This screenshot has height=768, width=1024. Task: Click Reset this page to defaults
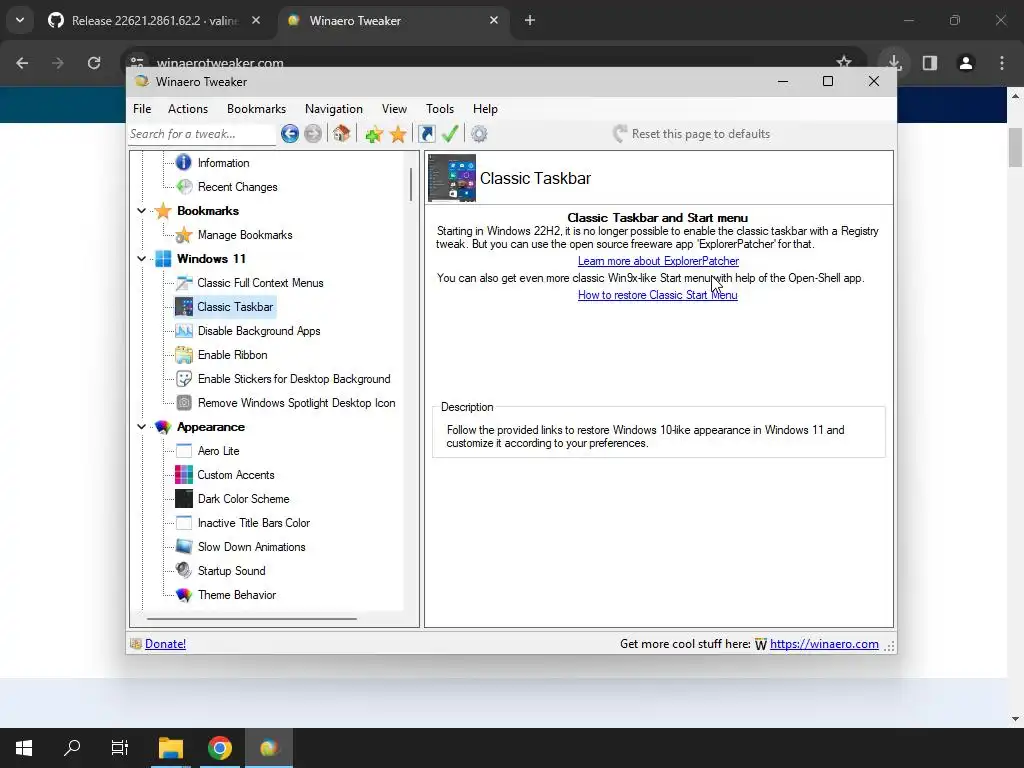pos(692,134)
